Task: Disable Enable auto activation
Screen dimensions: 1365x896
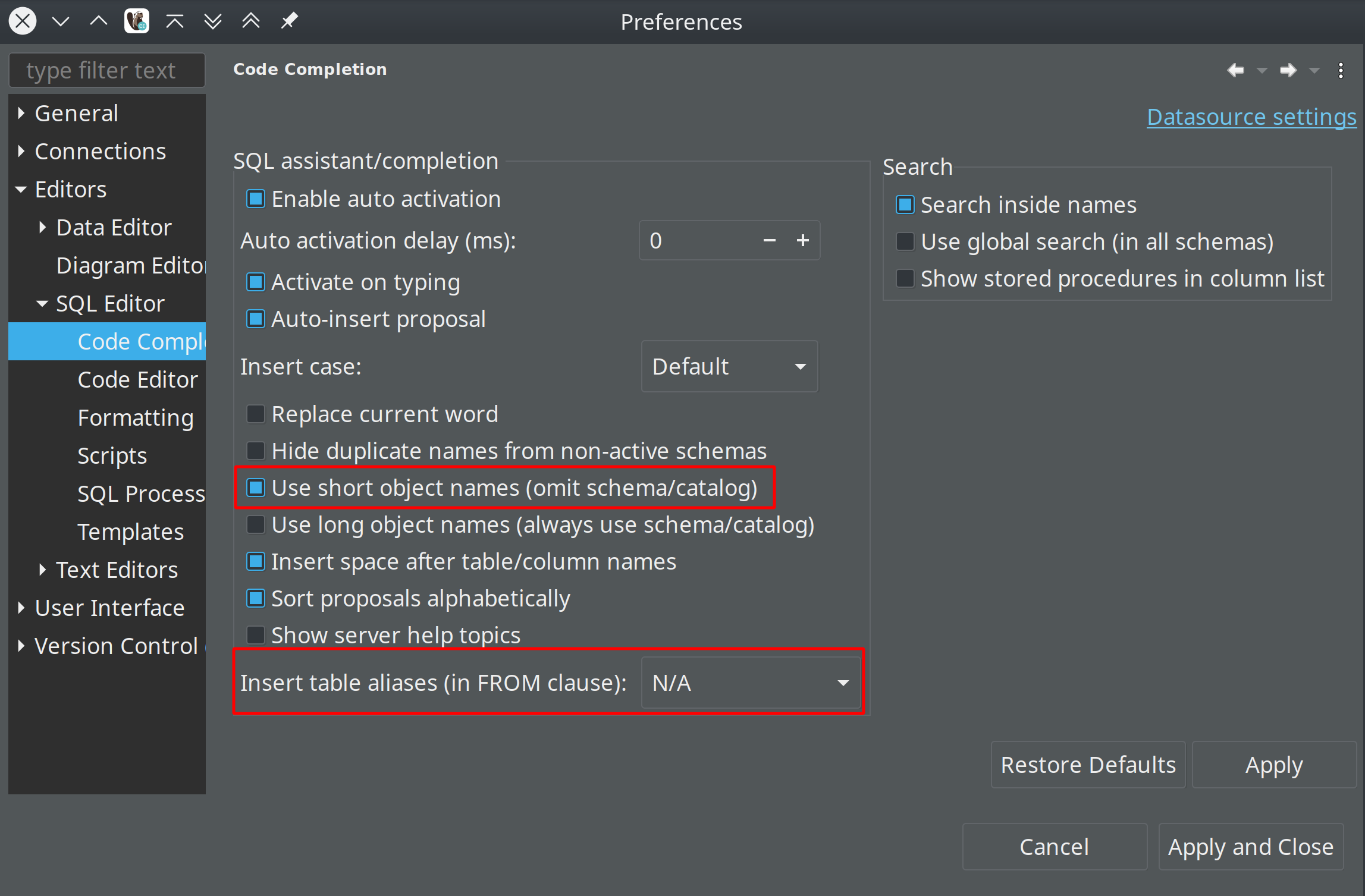Action: 255,199
